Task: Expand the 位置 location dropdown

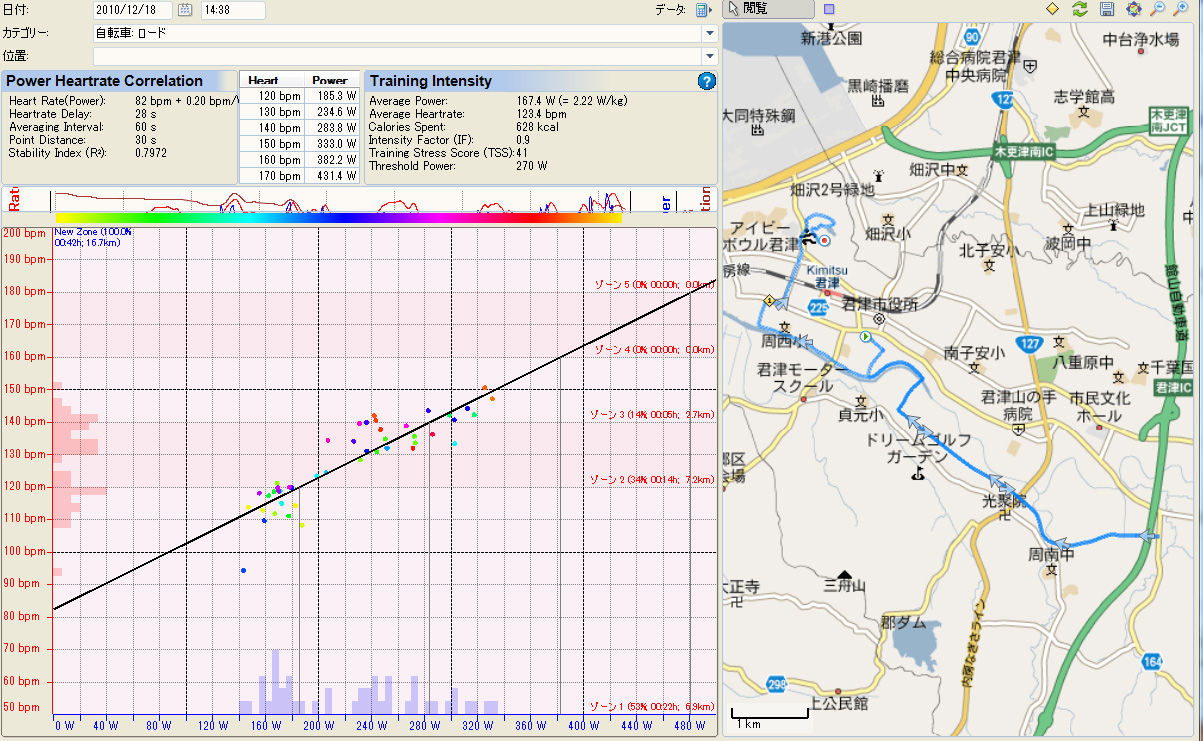Action: [x=709, y=56]
